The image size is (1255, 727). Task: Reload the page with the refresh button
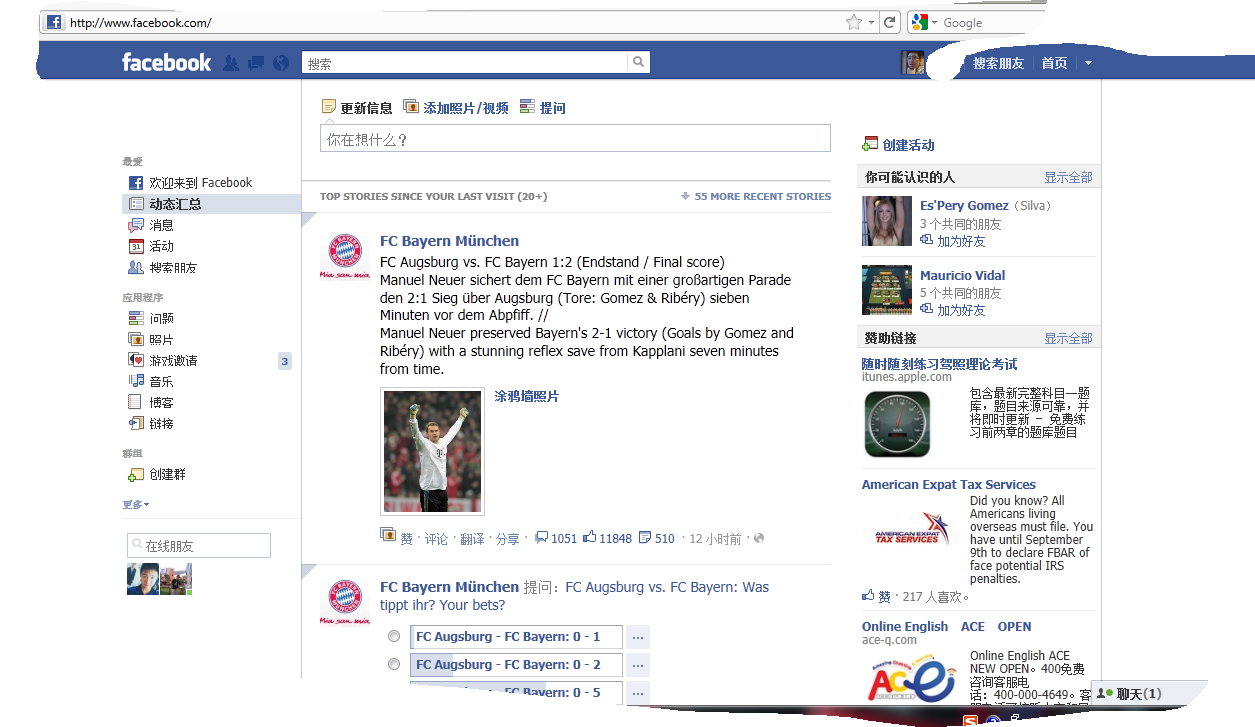[889, 22]
